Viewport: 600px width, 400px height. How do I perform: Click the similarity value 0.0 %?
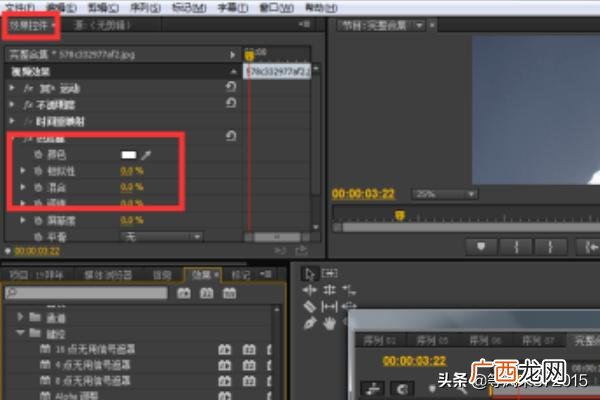132,171
